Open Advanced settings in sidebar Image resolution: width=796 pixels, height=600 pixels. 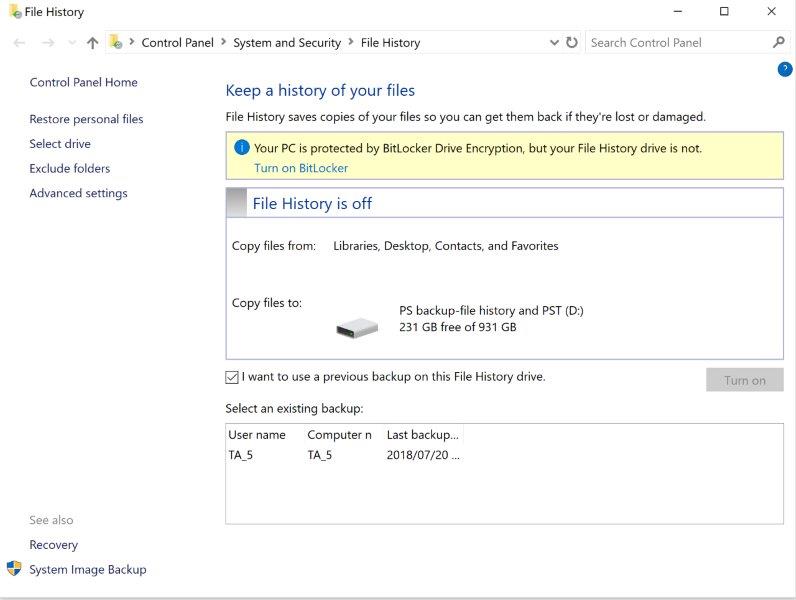point(78,193)
